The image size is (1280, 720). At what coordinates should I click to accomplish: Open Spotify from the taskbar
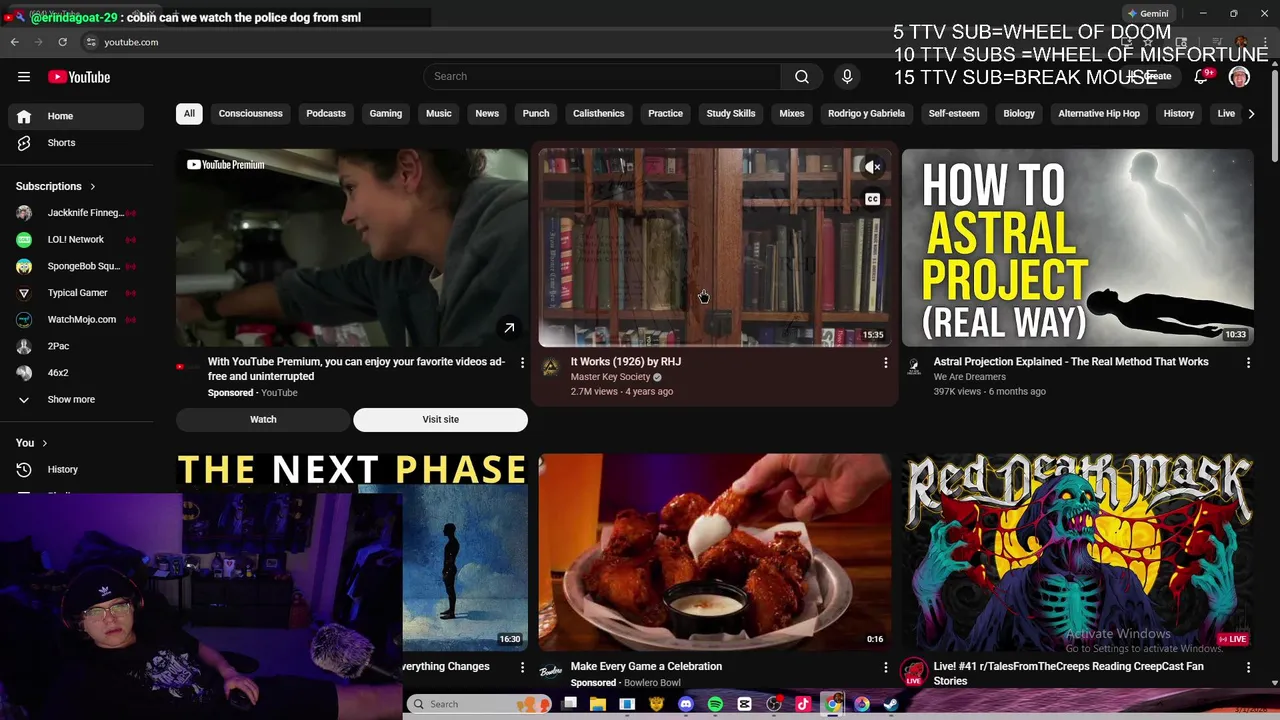pos(715,704)
